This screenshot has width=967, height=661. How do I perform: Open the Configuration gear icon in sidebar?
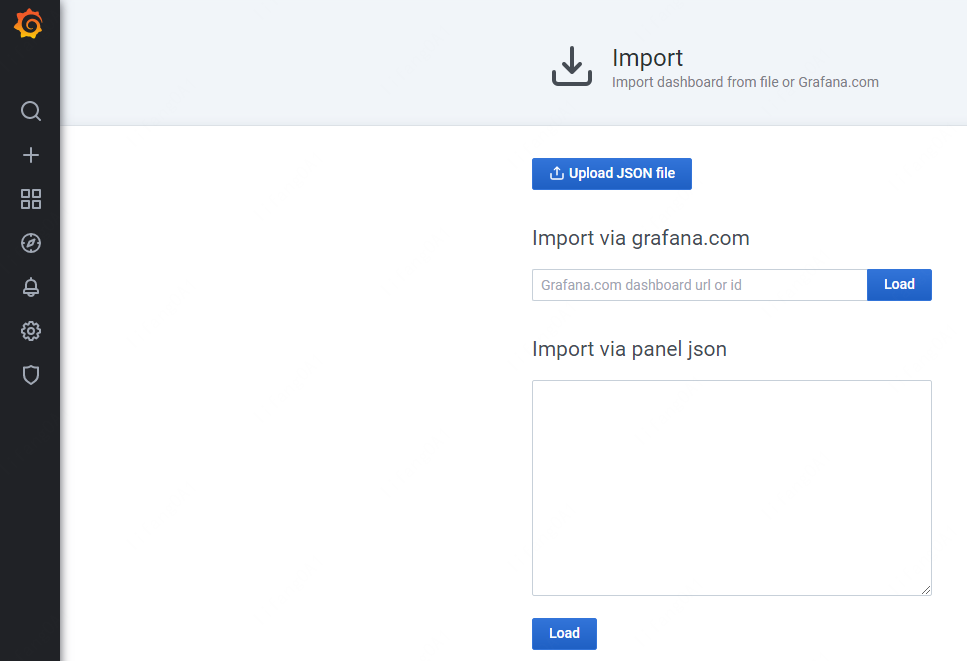(x=30, y=331)
